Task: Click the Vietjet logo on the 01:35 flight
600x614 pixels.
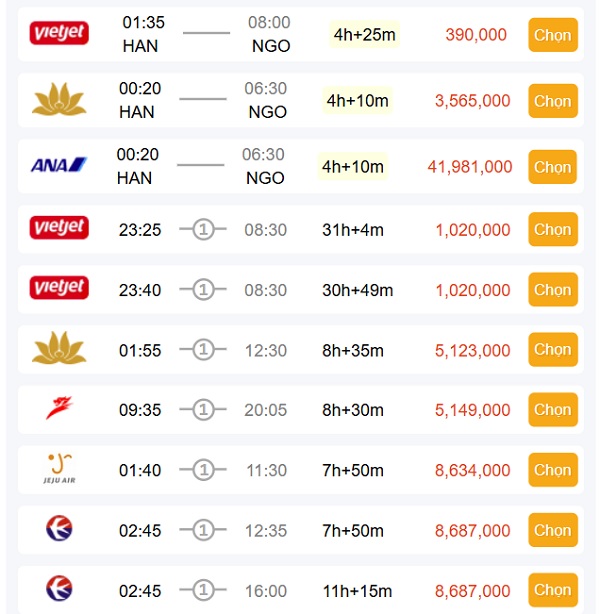Action: point(59,34)
